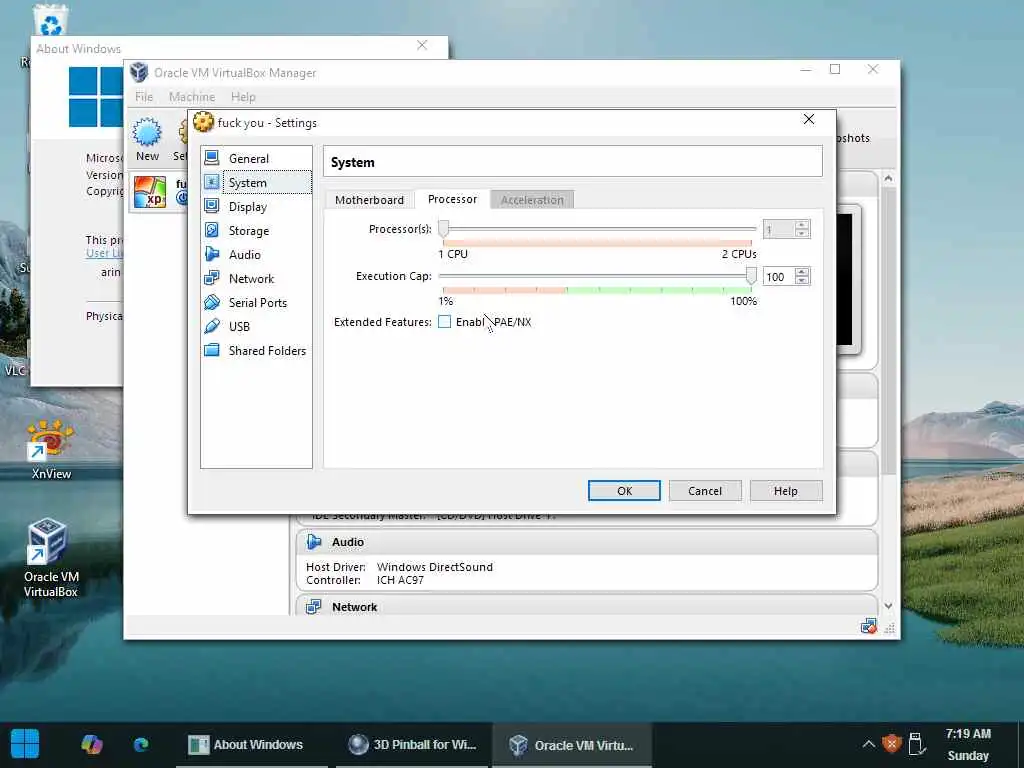Viewport: 1024px width, 768px height.
Task: Click the Audio section header in details
Action: coord(586,542)
